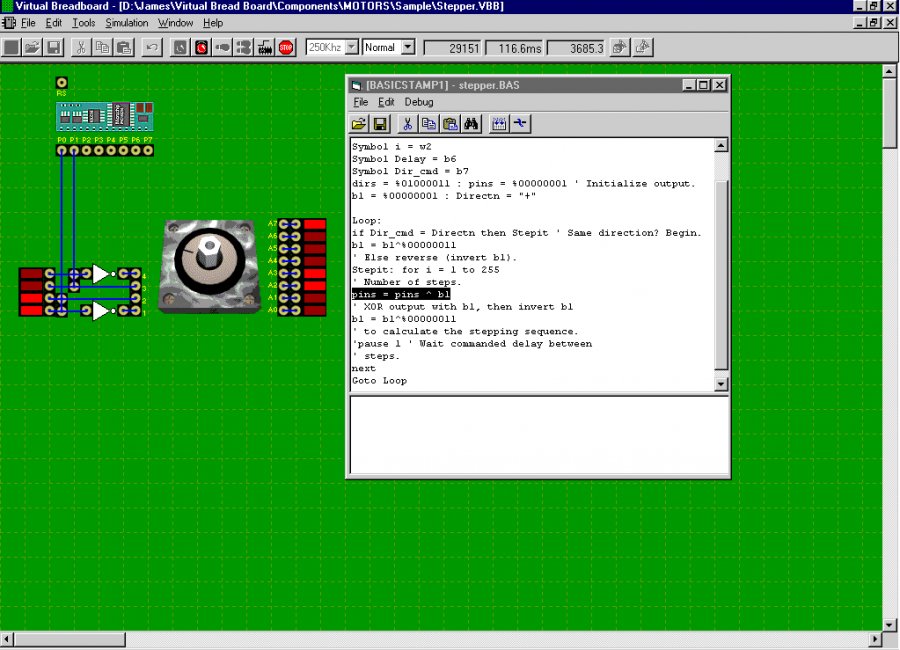Click the breadboard horizontal scrollbar right arrow

[x=875, y=639]
